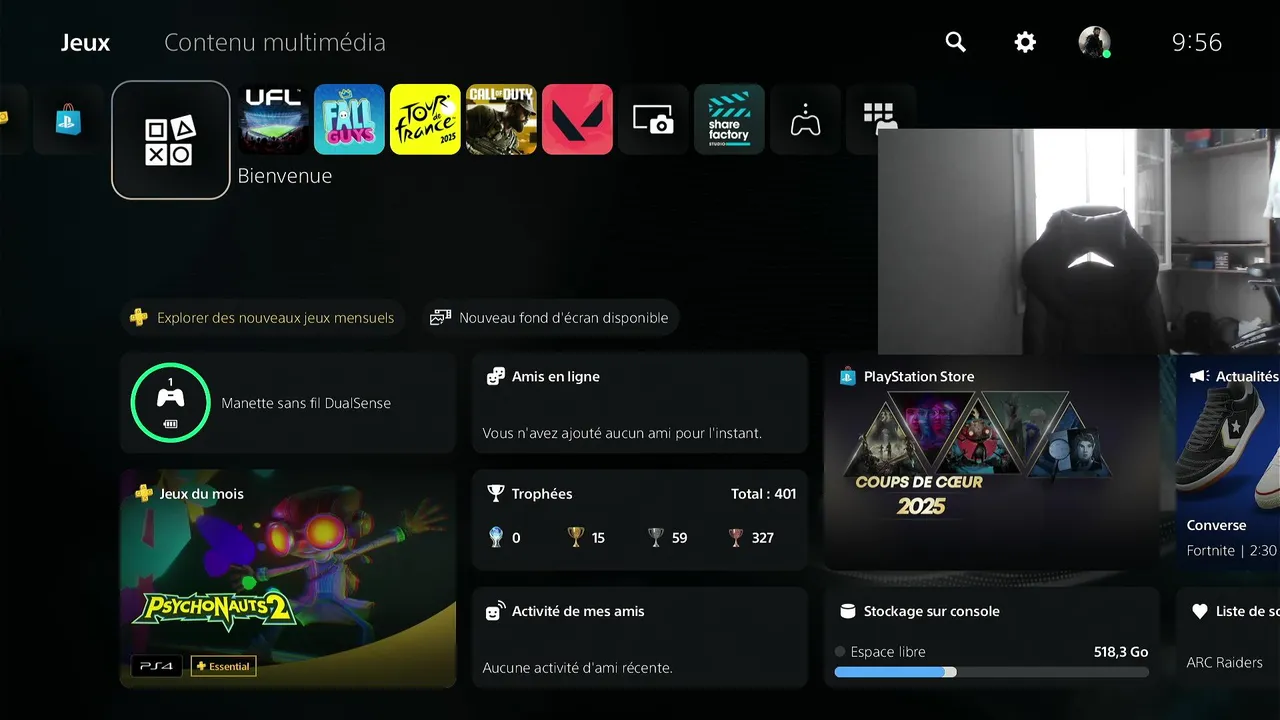The width and height of the screenshot is (1280, 720).
Task: Click the Essential badge on Psychonauts card
Action: point(224,666)
